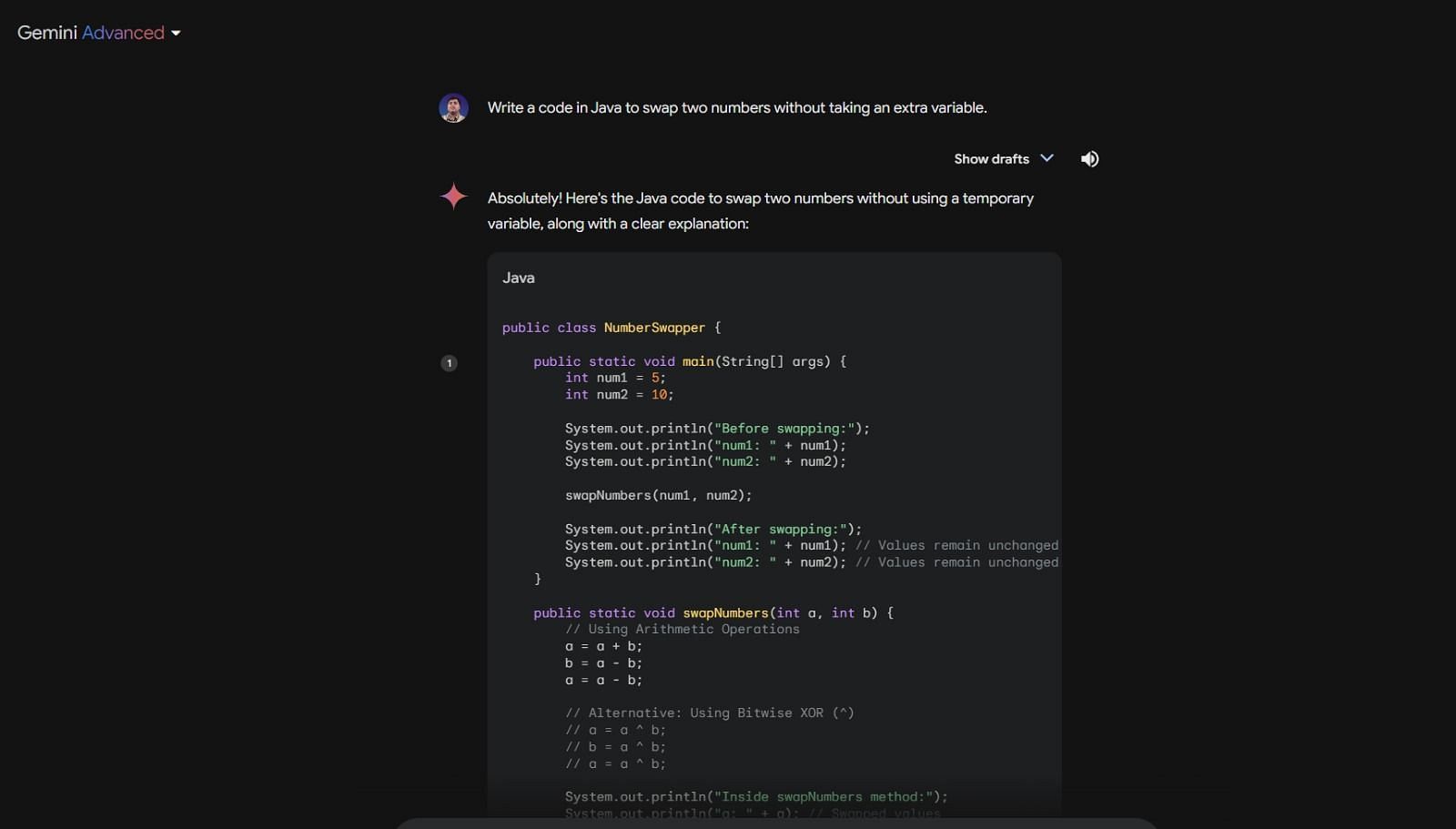Click the response intro 'Absolutely! Here's the Java code'
Viewport: 1456px width, 829px height.
(761, 210)
